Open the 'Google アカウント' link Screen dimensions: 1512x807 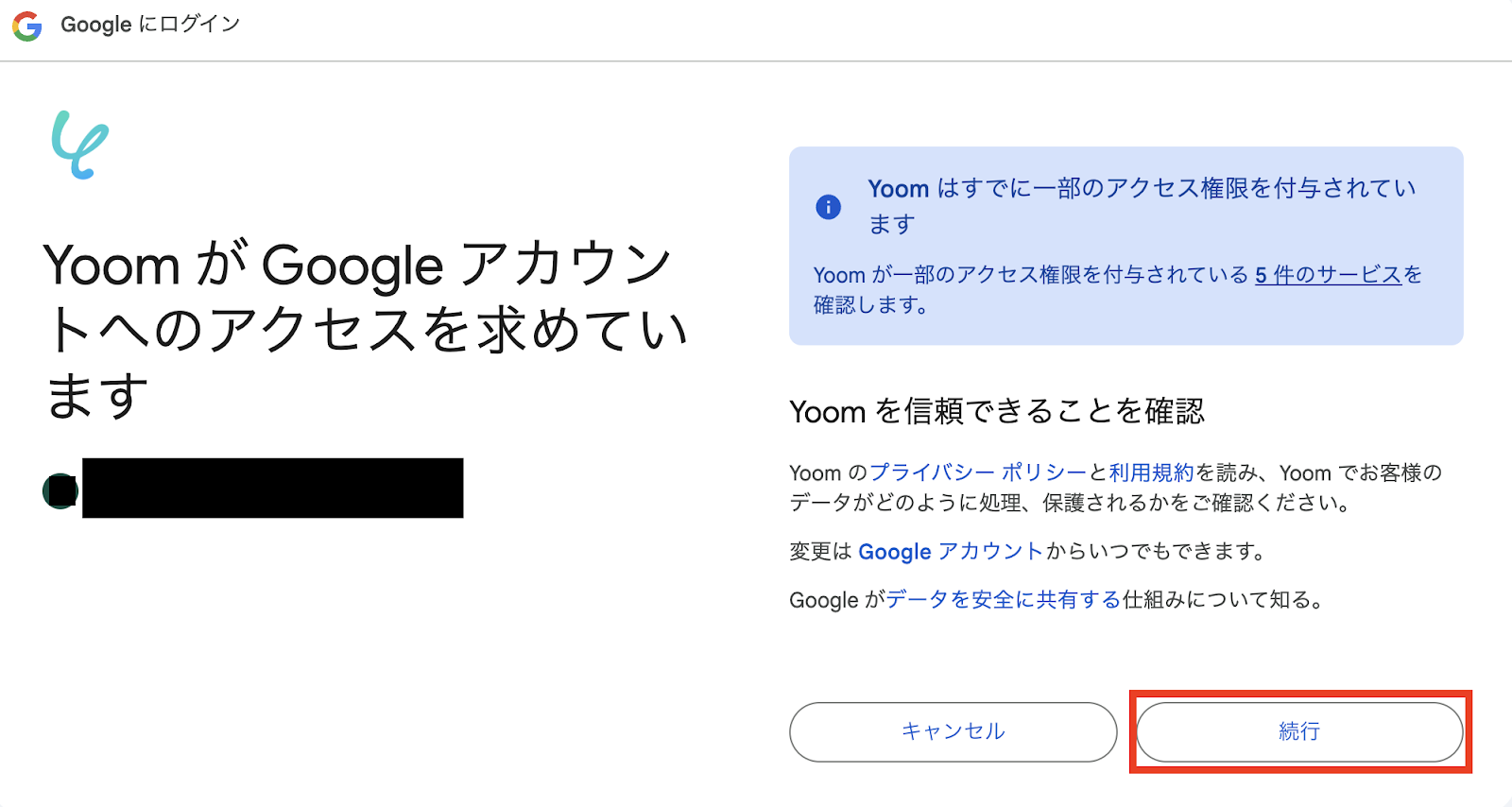click(950, 551)
